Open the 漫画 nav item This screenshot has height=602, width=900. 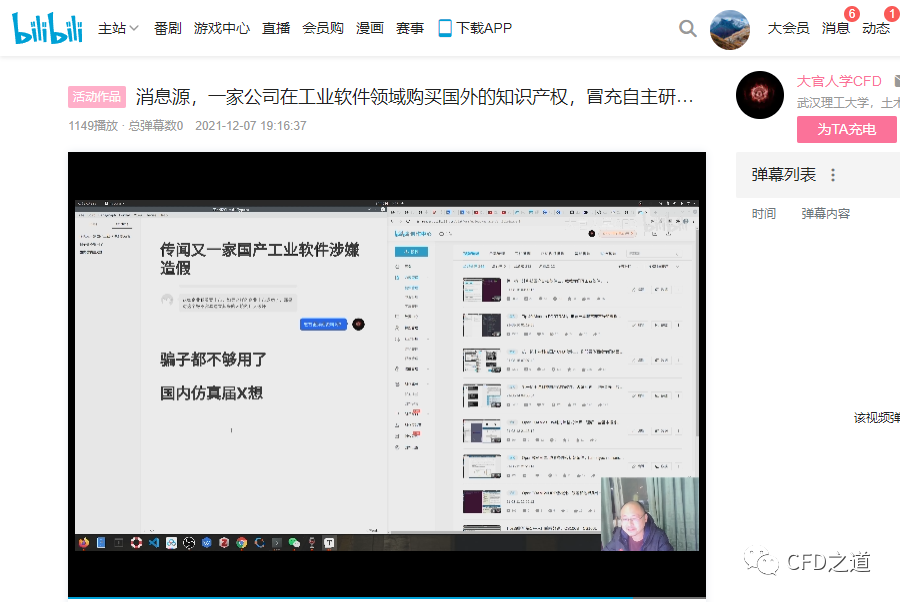click(x=370, y=28)
